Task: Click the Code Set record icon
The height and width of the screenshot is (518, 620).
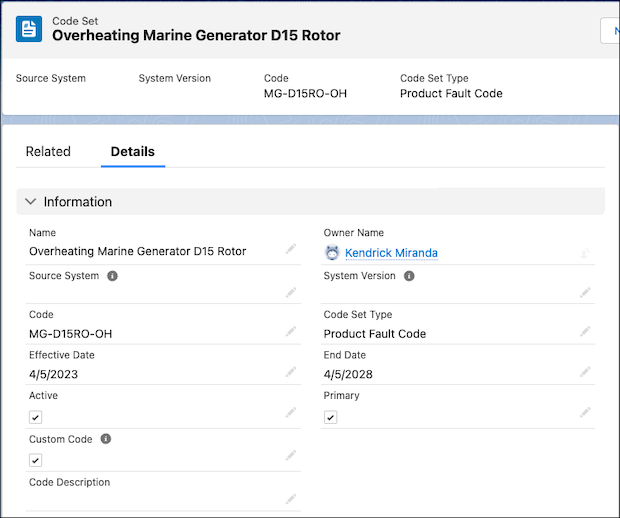Action: tap(29, 28)
